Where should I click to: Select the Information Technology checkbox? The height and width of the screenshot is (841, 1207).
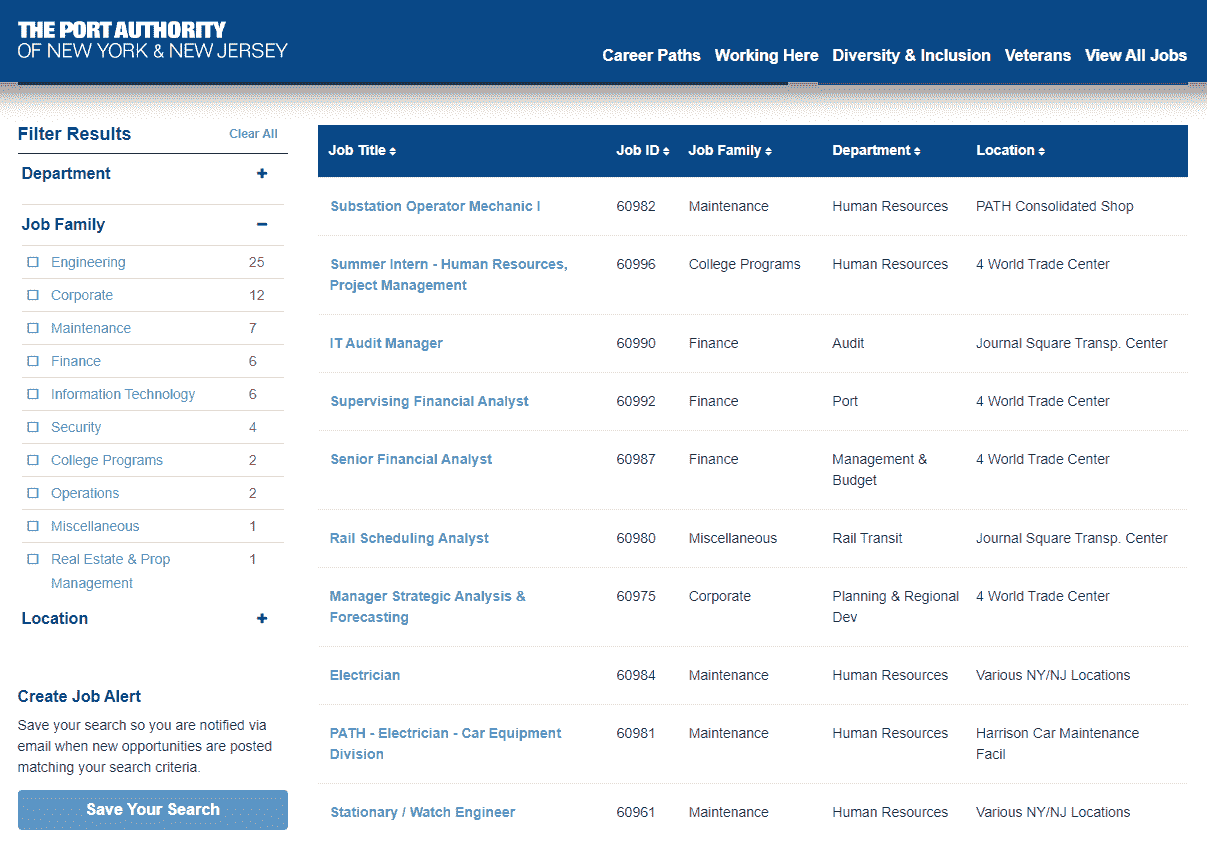click(x=33, y=394)
